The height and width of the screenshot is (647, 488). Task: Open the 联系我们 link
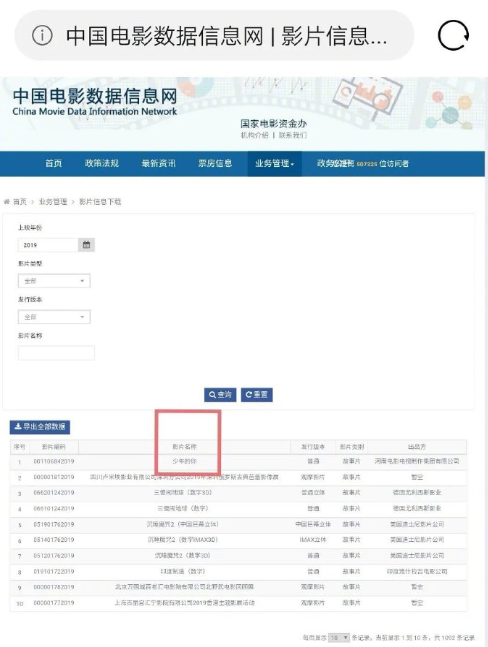click(292, 135)
